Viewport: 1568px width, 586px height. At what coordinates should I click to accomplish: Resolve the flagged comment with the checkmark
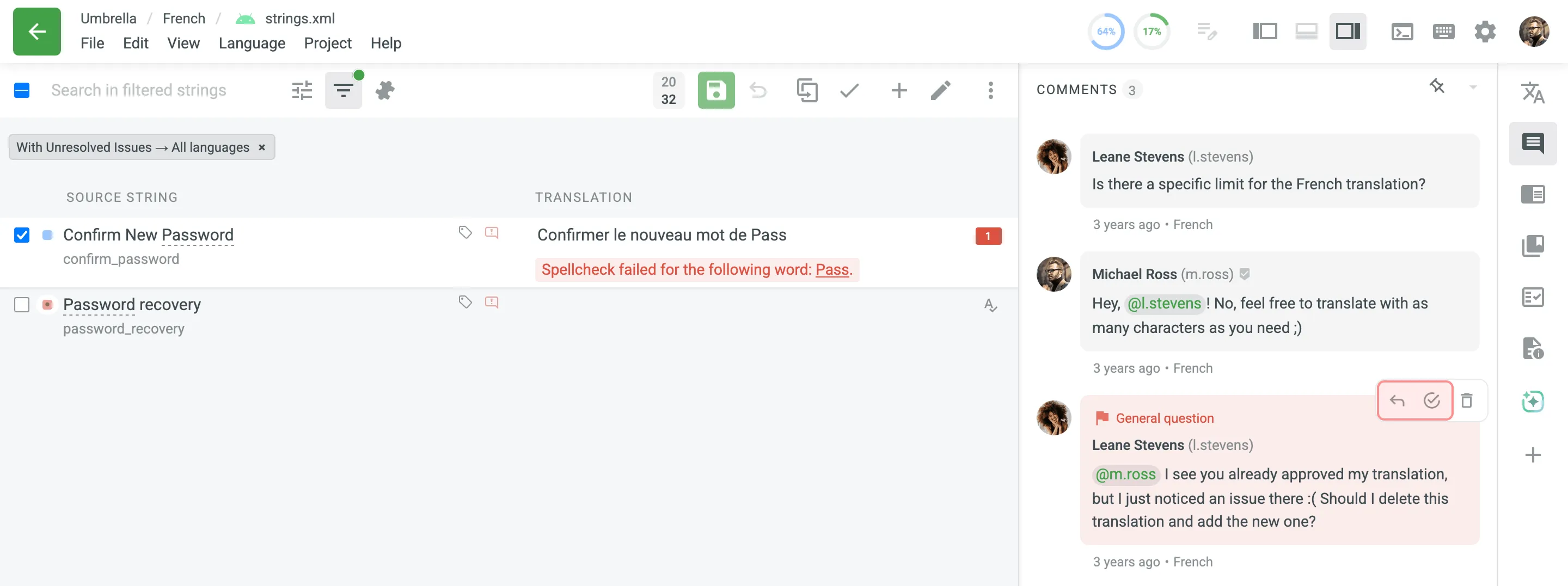1432,400
